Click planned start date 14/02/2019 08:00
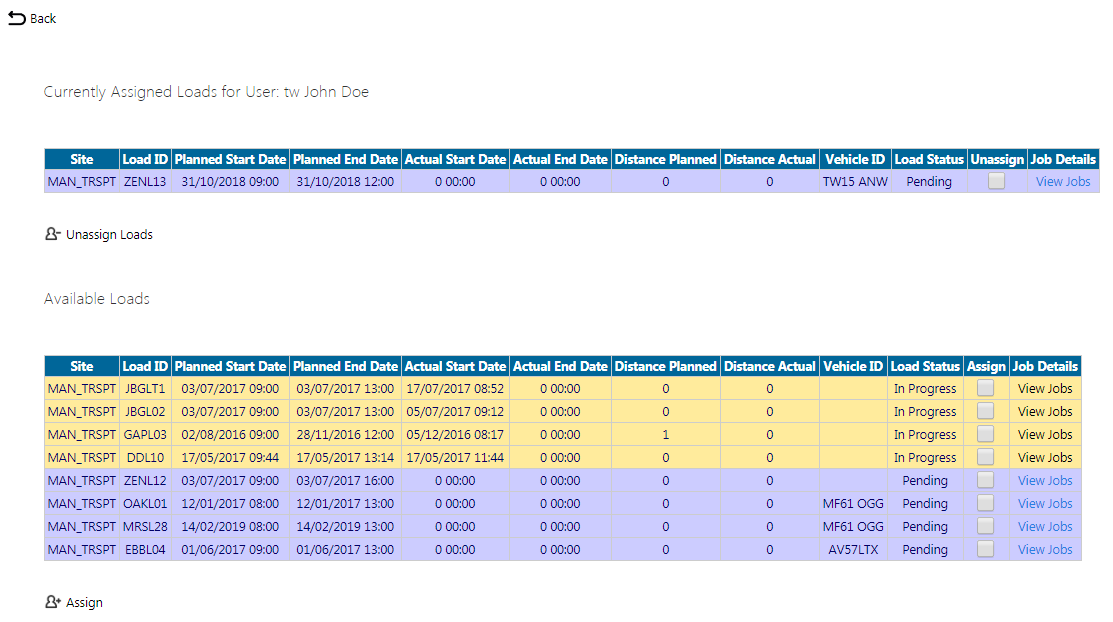Screen dimensions: 1113x622 tap(230, 527)
